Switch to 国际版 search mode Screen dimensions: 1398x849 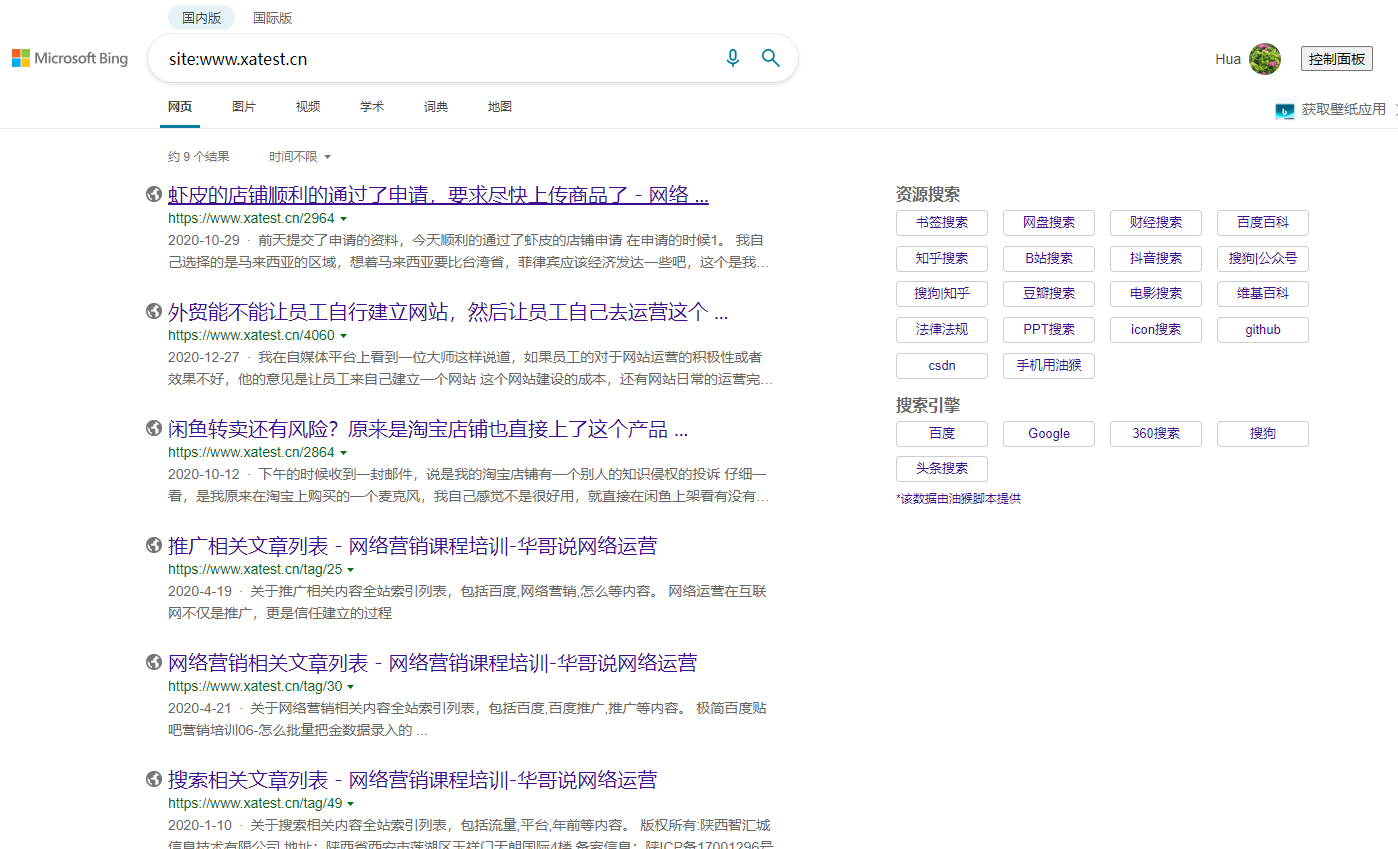[273, 18]
